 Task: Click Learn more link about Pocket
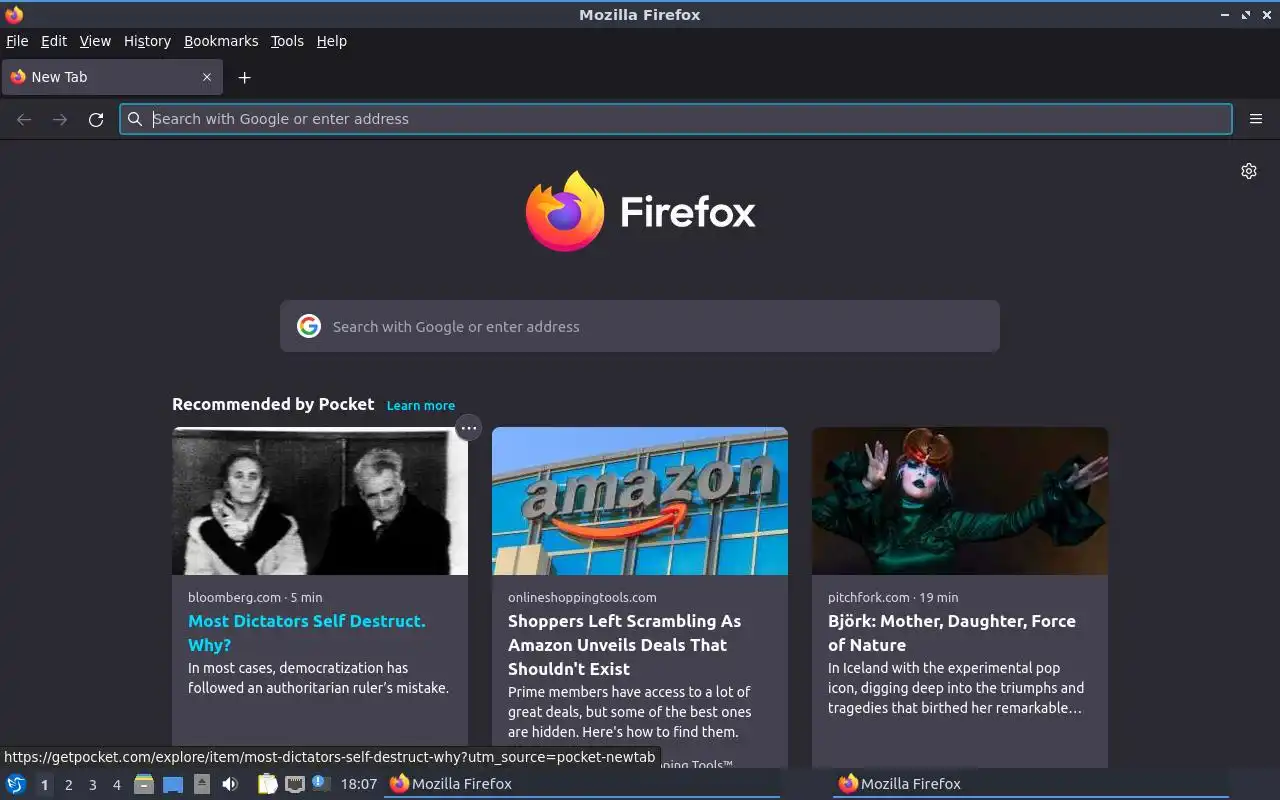[421, 405]
